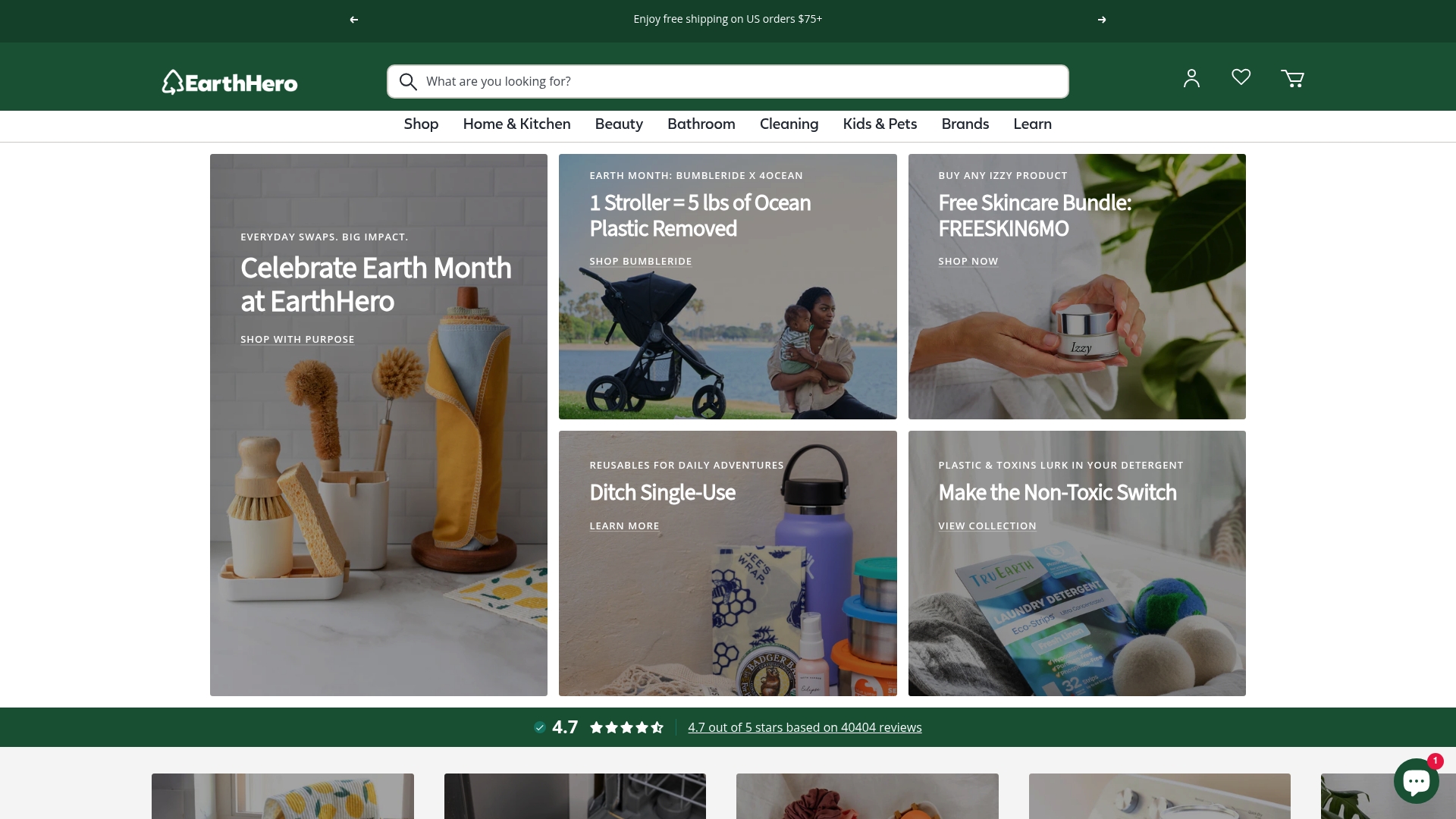Open the Brands menu
The height and width of the screenshot is (819, 1456).
(x=965, y=124)
